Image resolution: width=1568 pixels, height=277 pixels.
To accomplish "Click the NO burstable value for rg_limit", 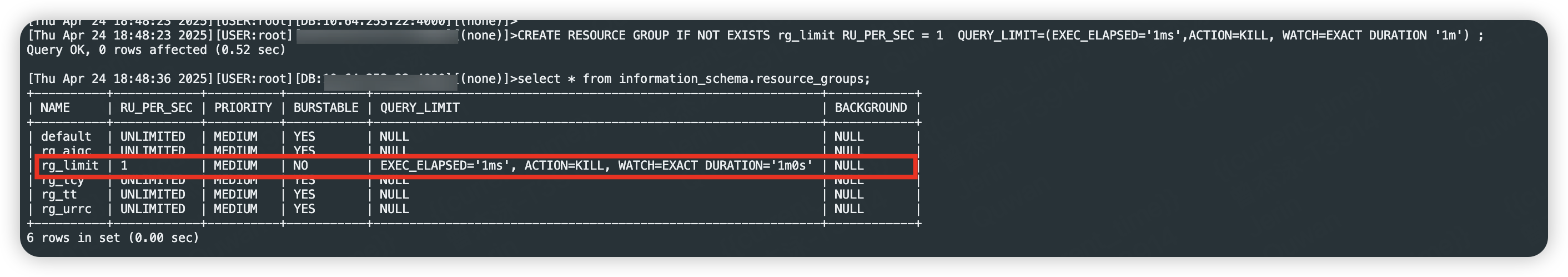I will 301,166.
